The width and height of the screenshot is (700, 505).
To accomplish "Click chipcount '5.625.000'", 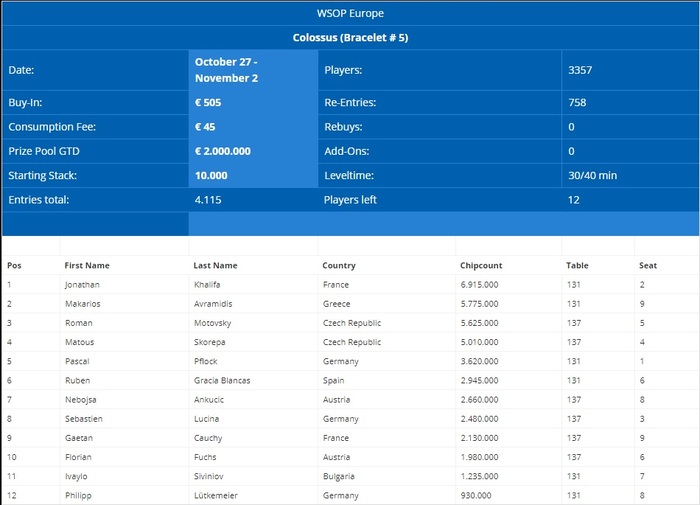I will pos(479,323).
